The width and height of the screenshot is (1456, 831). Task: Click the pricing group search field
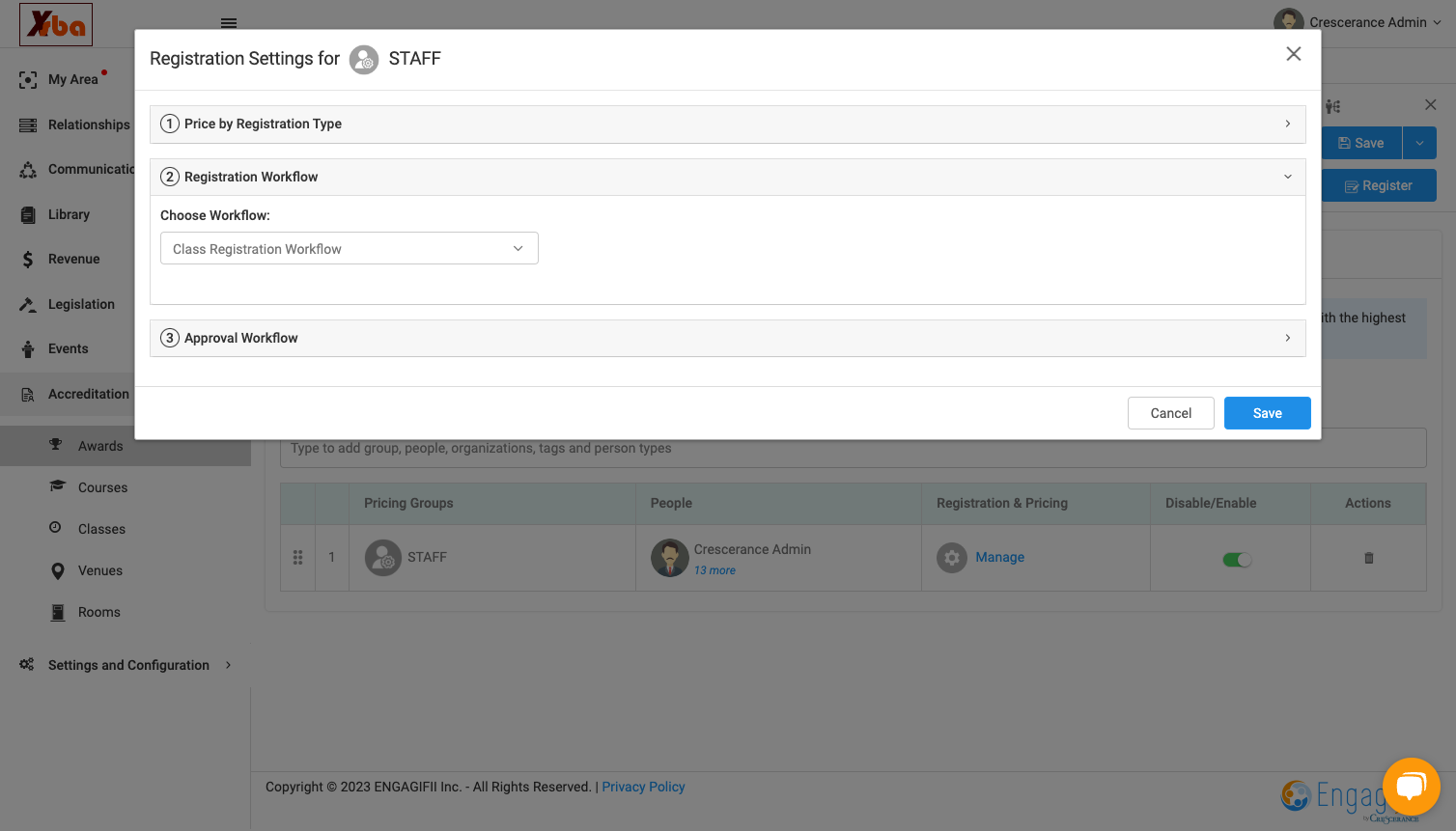[x=853, y=449]
